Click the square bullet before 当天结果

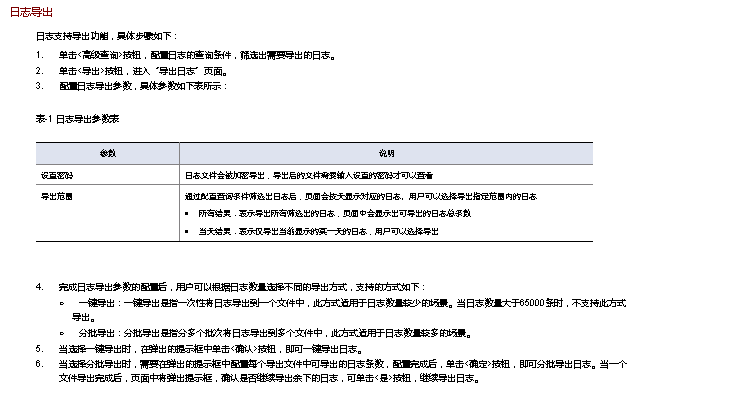click(x=187, y=232)
